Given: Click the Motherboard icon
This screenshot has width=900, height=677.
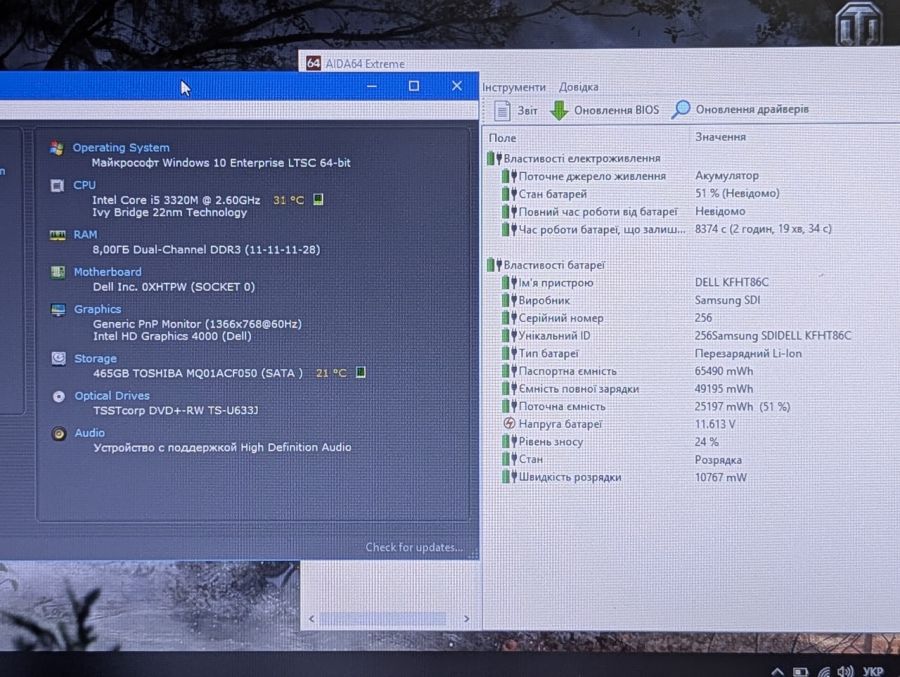Looking at the screenshot, I should (x=57, y=272).
